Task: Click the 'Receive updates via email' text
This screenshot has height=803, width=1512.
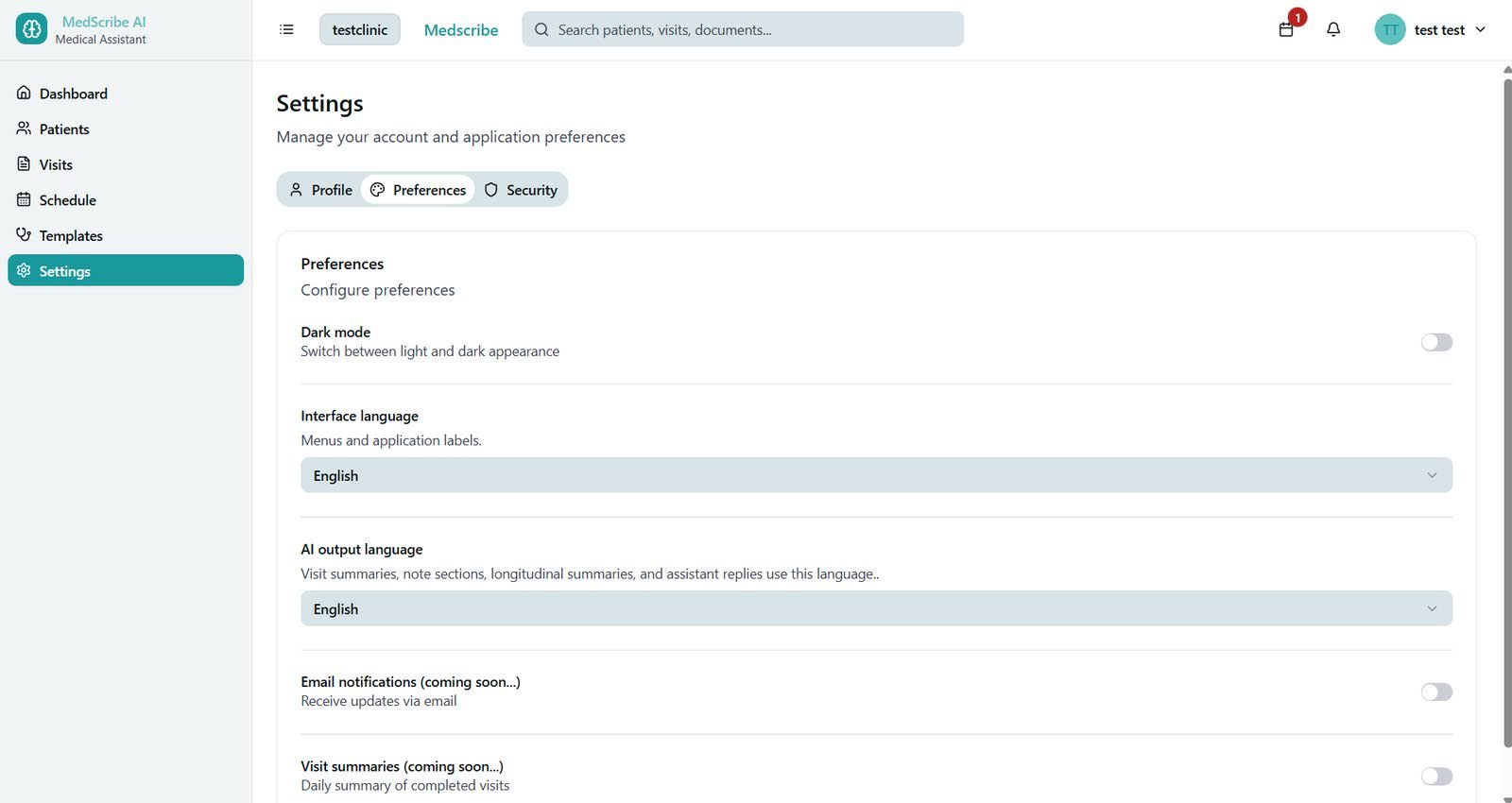Action: 379,701
